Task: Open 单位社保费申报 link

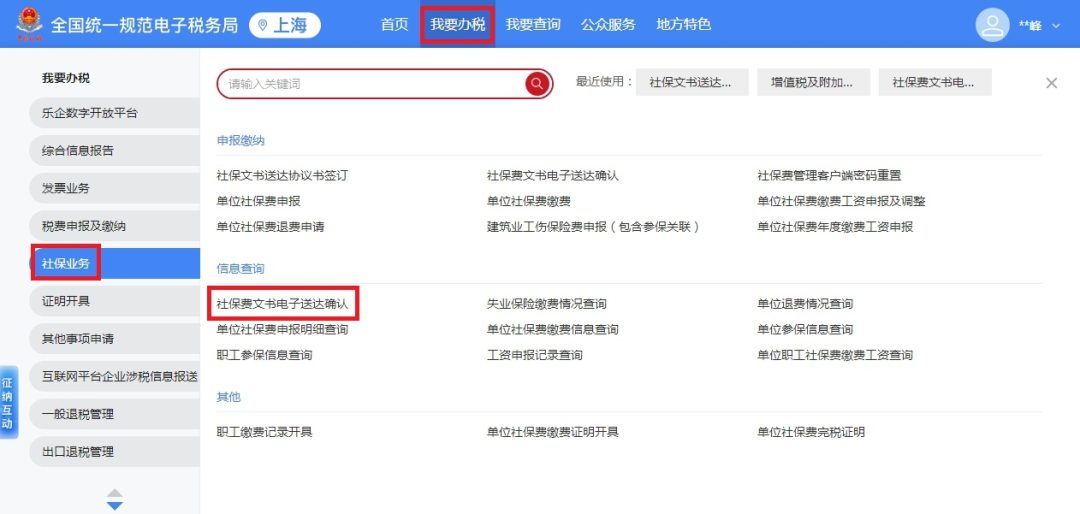Action: pos(258,201)
